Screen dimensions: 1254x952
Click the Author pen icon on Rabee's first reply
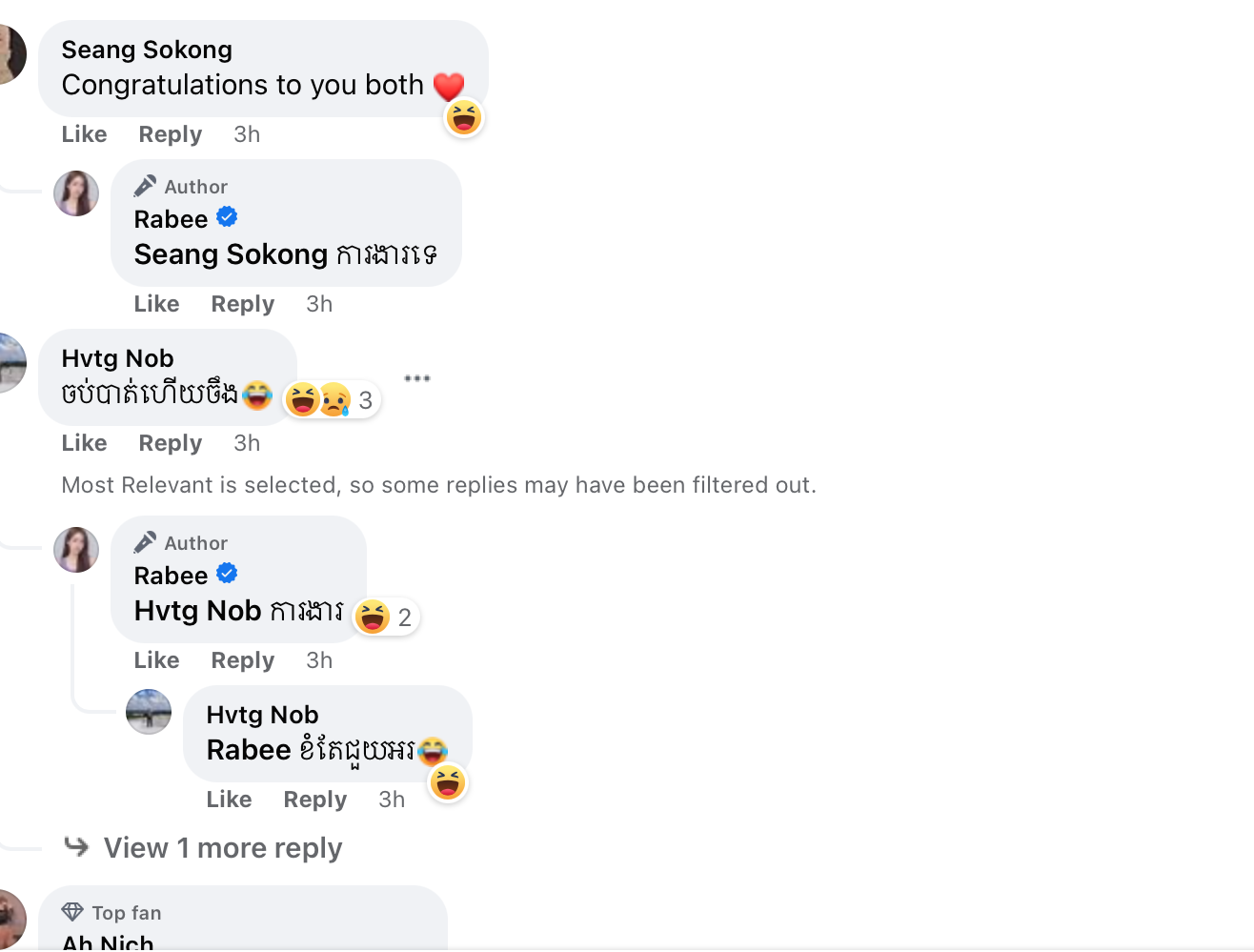tap(145, 186)
